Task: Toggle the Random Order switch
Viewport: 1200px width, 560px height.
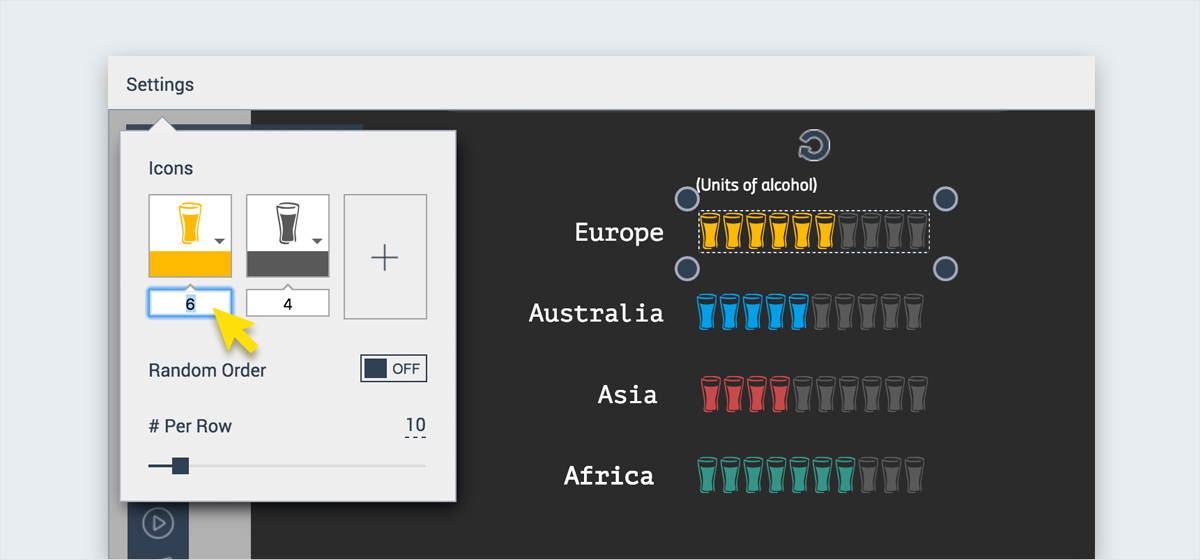Action: (x=393, y=368)
